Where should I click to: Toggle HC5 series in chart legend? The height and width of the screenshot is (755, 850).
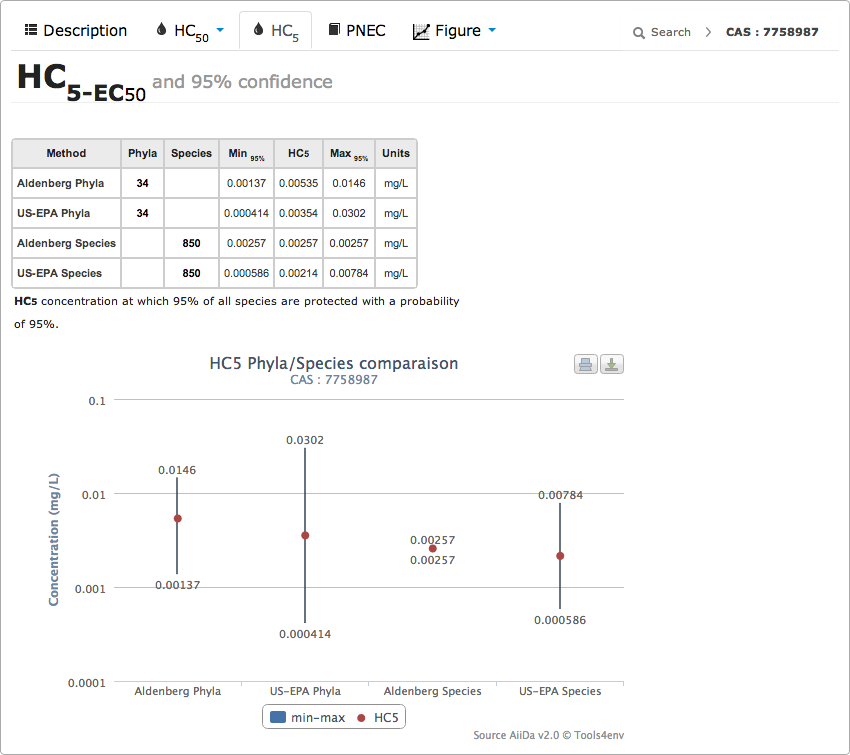(384, 717)
